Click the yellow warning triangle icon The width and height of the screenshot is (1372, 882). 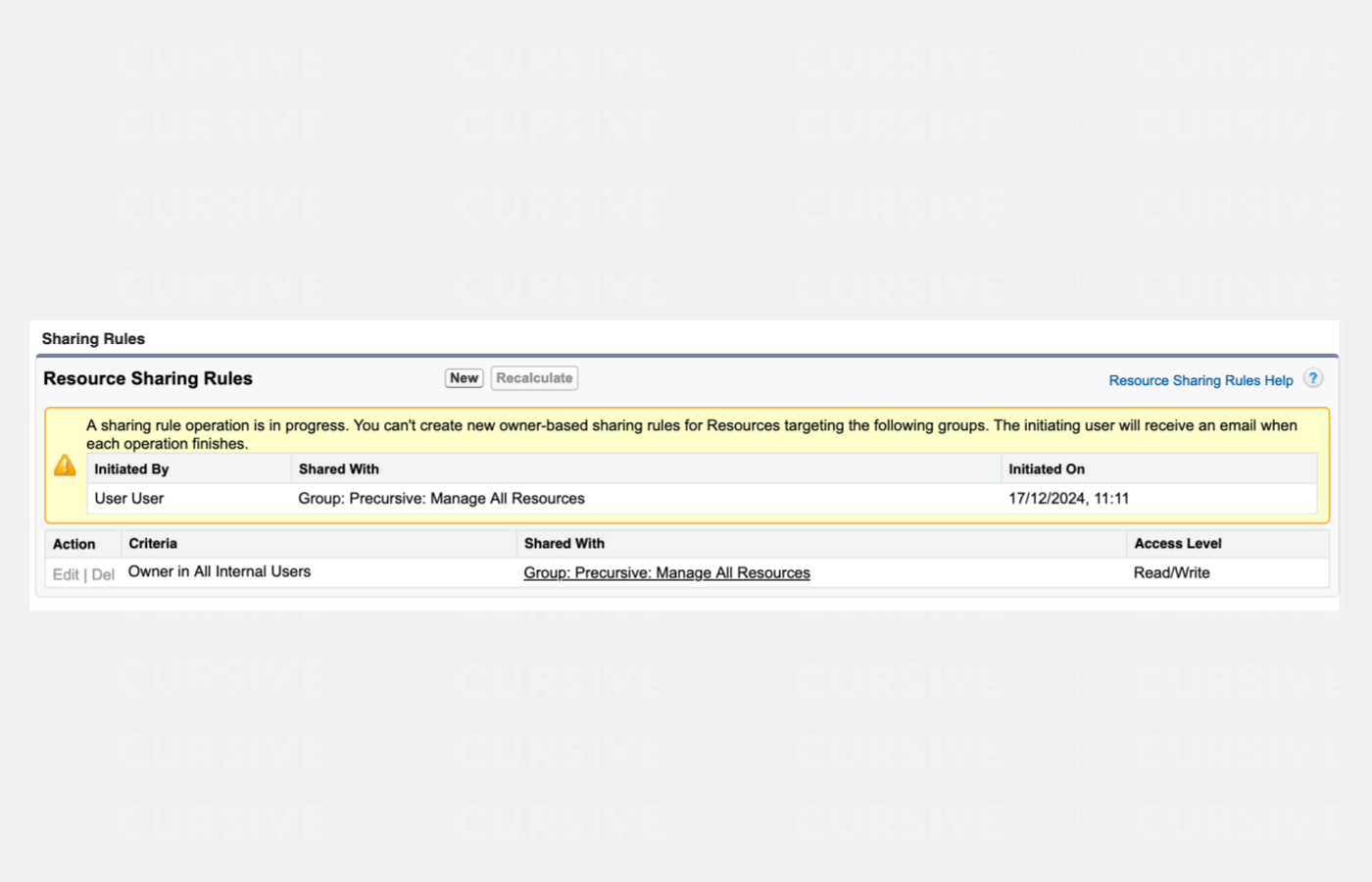[x=65, y=465]
